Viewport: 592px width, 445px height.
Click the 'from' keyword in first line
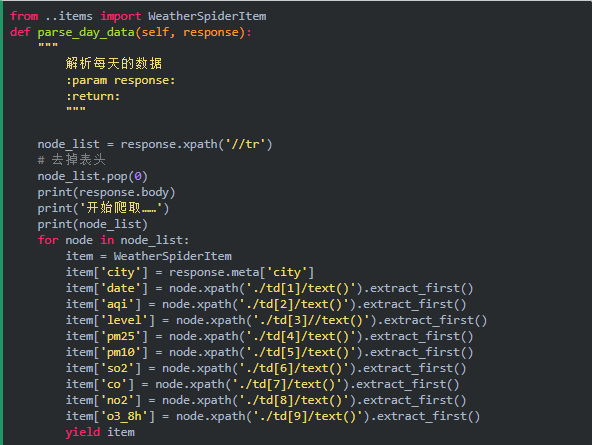coord(24,16)
